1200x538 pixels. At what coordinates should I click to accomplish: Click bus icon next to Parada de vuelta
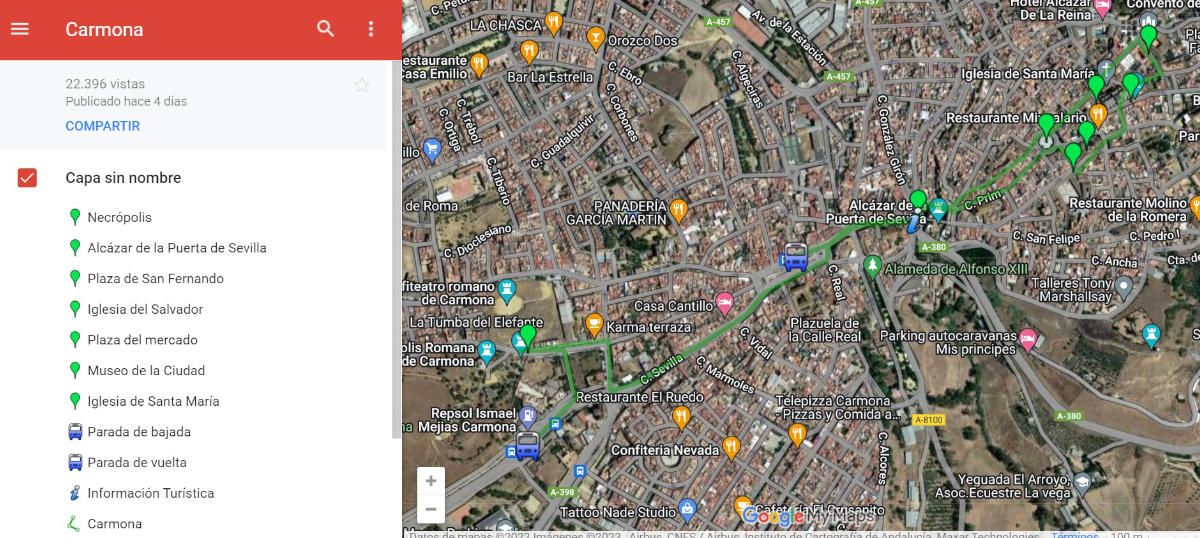click(x=74, y=463)
